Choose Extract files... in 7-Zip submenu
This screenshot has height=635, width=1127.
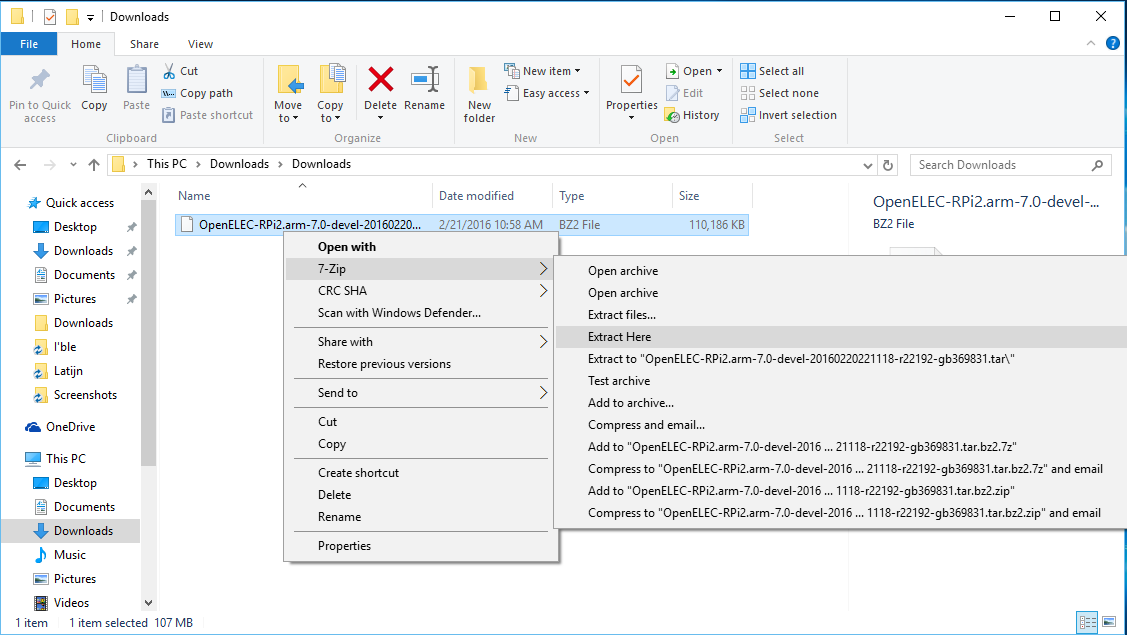pos(841,315)
